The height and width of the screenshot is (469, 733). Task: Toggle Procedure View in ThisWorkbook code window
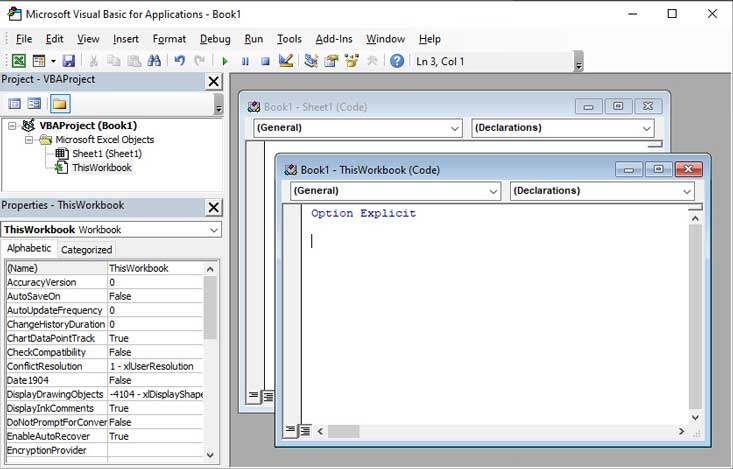coord(290,430)
